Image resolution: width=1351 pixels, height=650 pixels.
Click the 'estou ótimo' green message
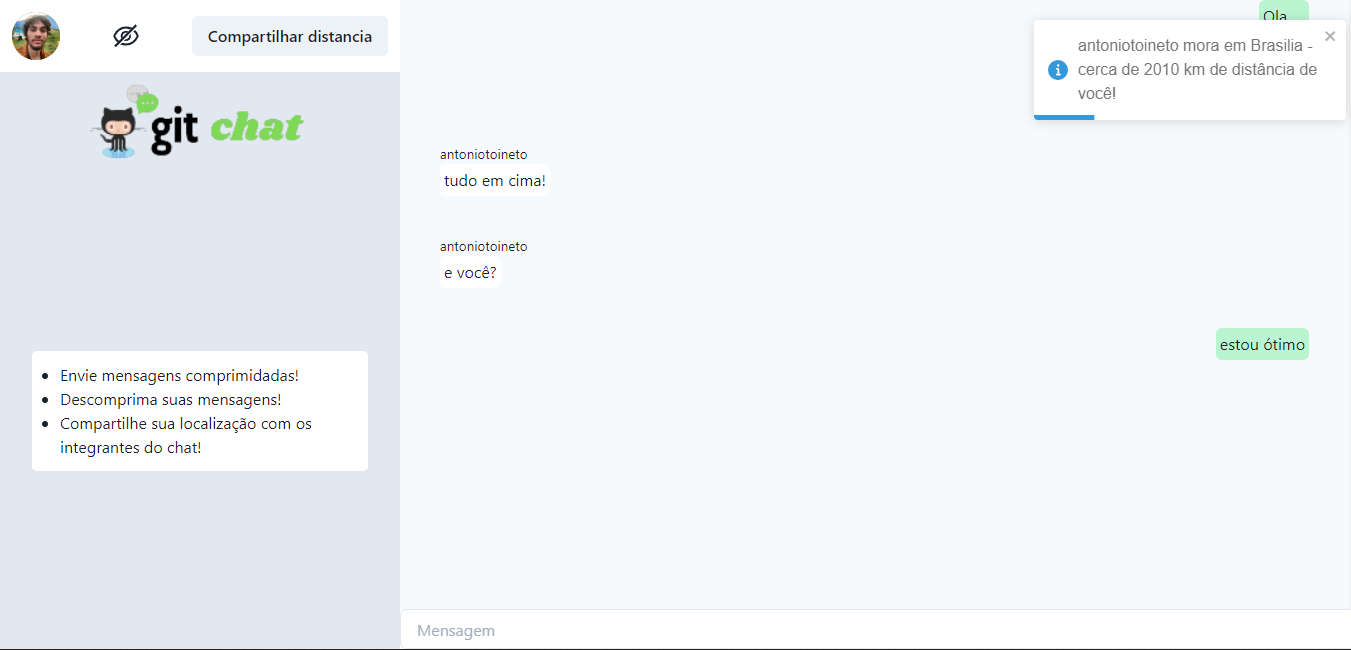(1262, 344)
